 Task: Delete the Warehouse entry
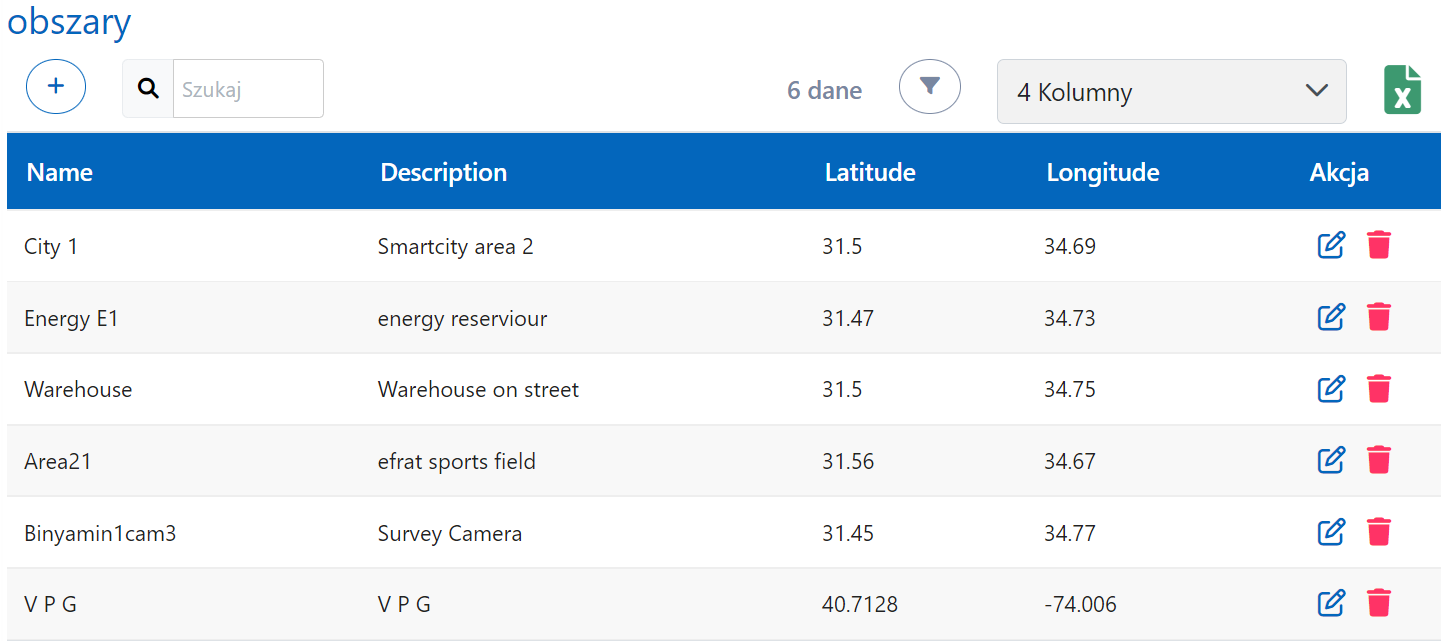click(x=1379, y=389)
